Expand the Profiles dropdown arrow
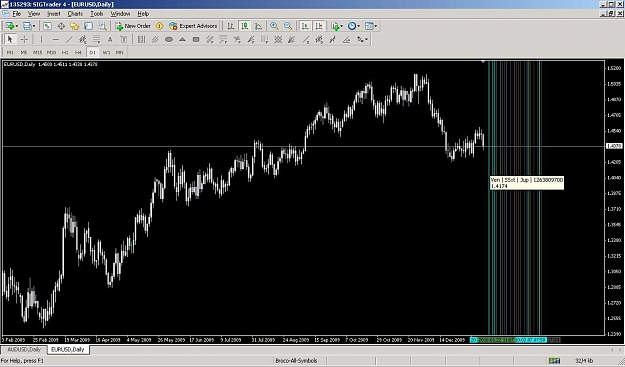The height and width of the screenshot is (367, 625). [34, 26]
